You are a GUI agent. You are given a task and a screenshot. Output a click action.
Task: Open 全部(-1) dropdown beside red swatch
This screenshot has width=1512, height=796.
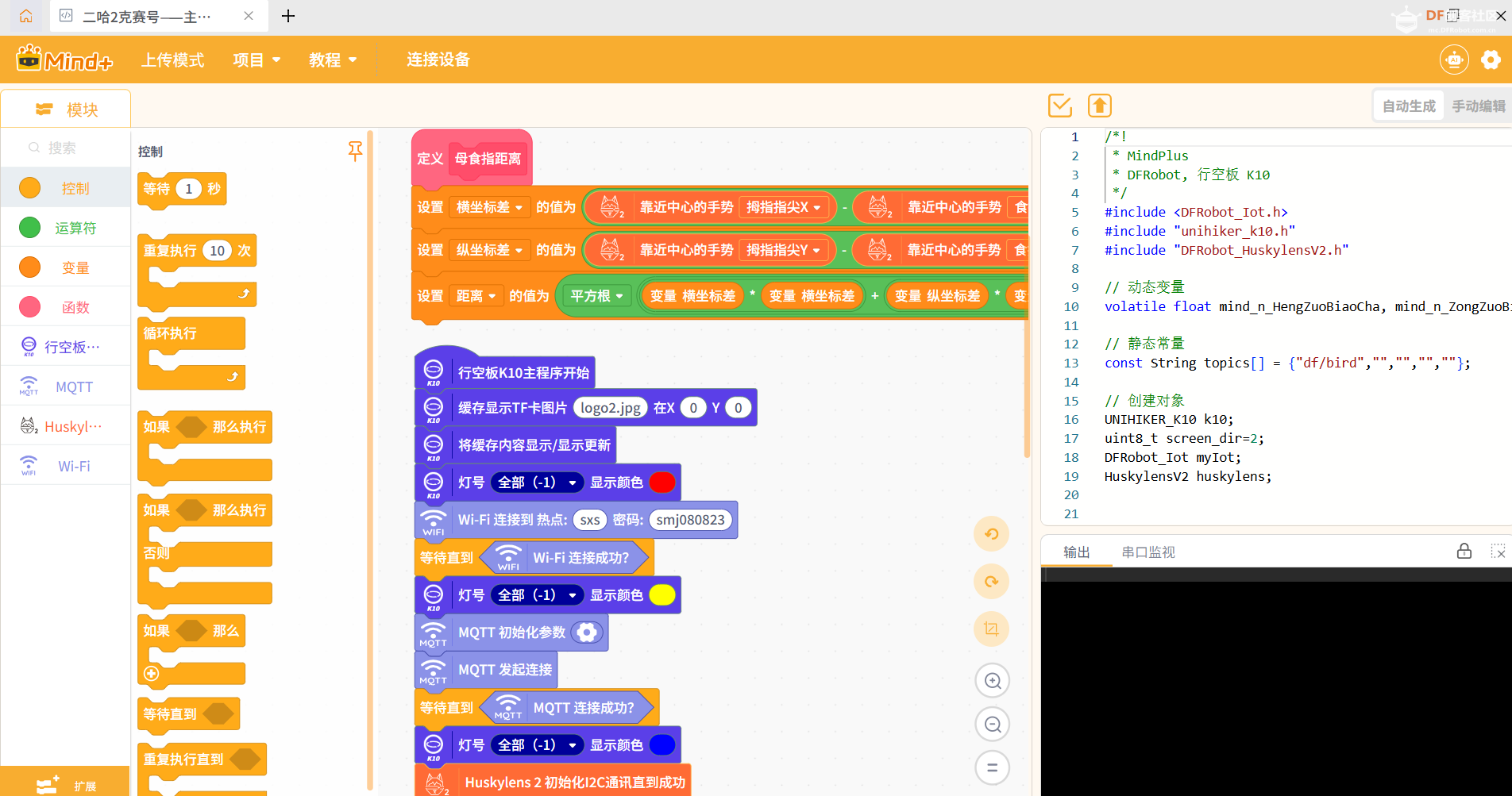[537, 483]
